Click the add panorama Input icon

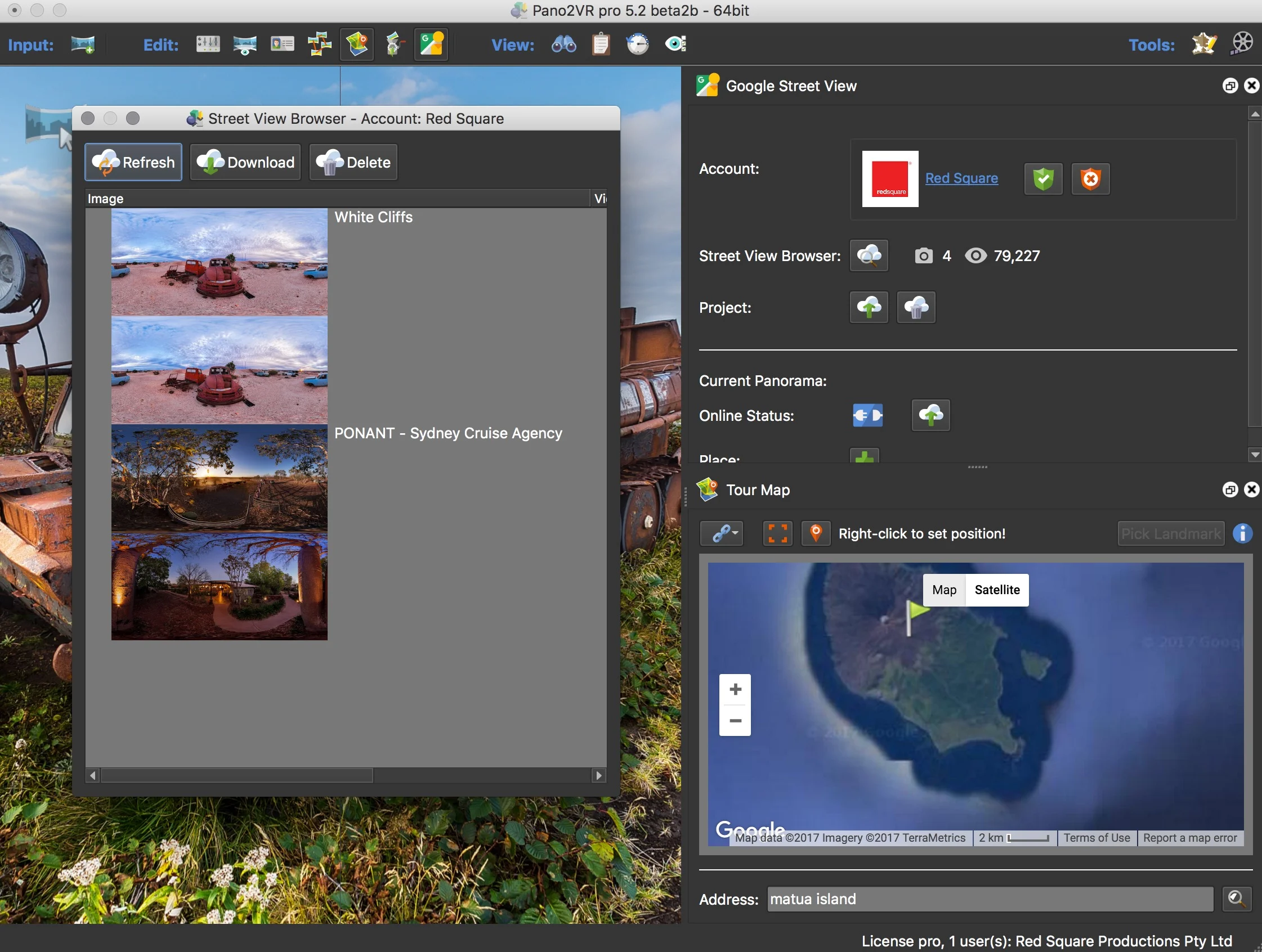pos(83,44)
